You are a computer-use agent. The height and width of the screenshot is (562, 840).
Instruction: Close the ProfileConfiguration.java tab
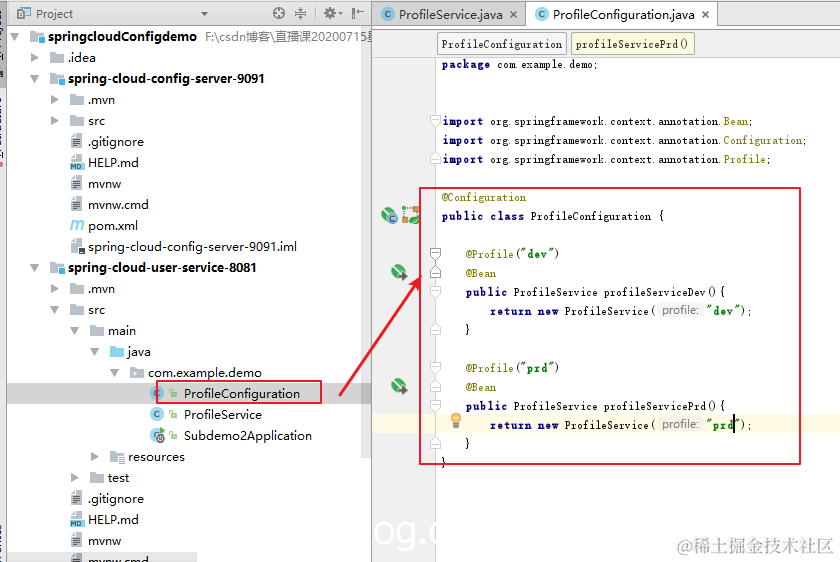[x=706, y=14]
